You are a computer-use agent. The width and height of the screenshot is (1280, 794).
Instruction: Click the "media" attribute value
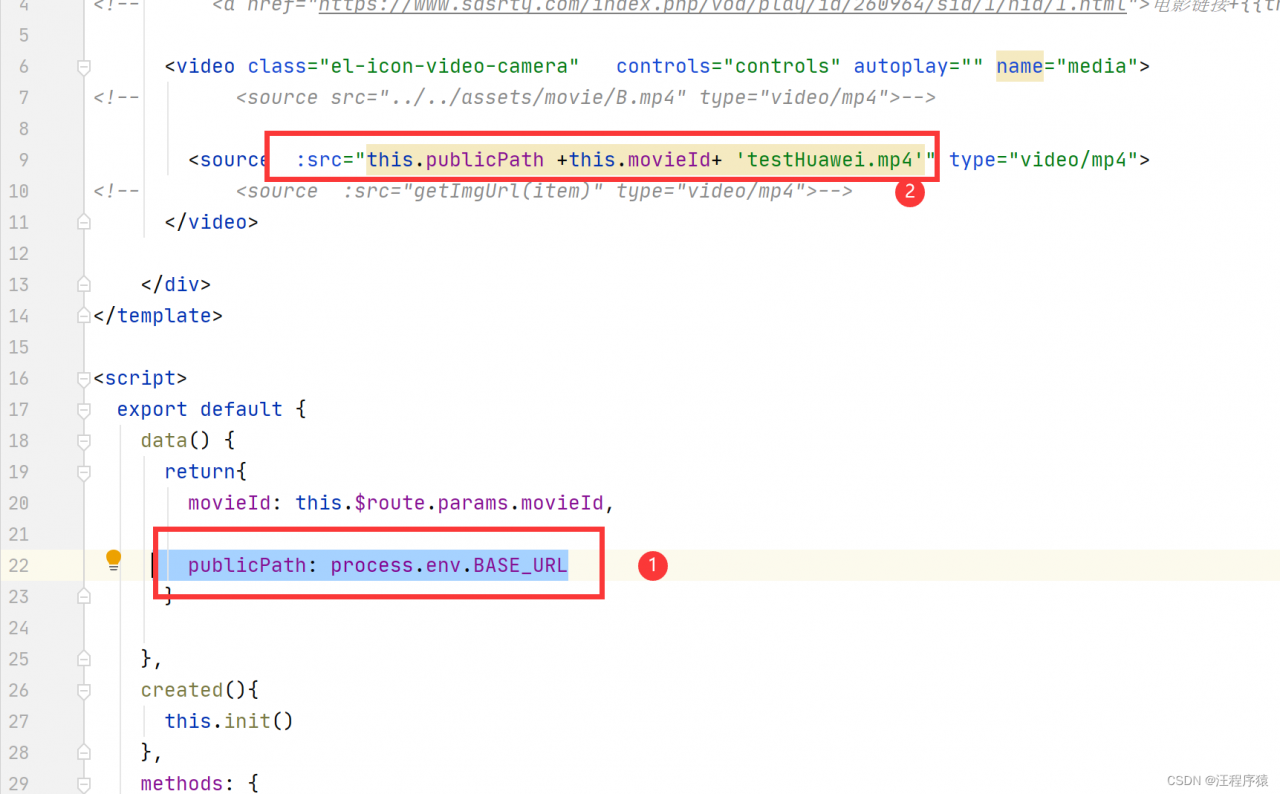tap(1097, 67)
